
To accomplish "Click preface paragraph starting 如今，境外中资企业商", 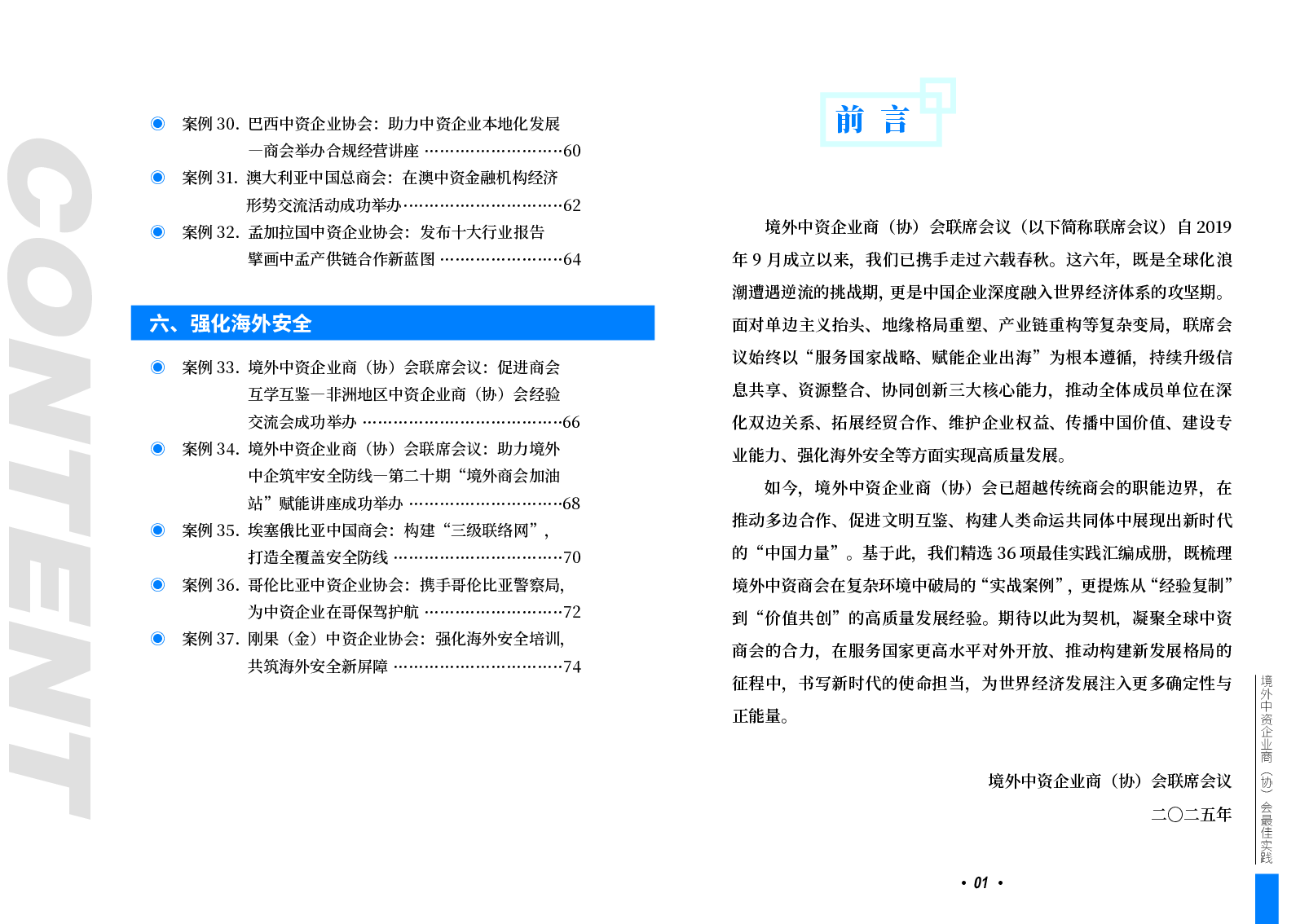I will point(981,602).
